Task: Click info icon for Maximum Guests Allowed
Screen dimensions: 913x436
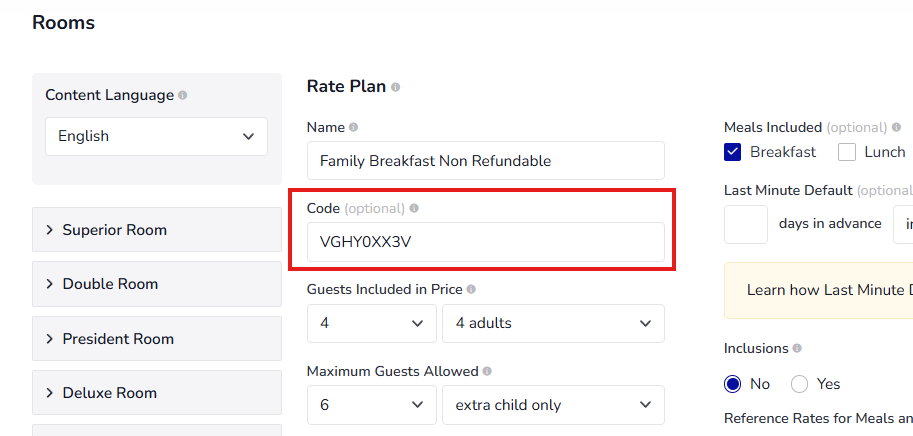Action: [487, 371]
